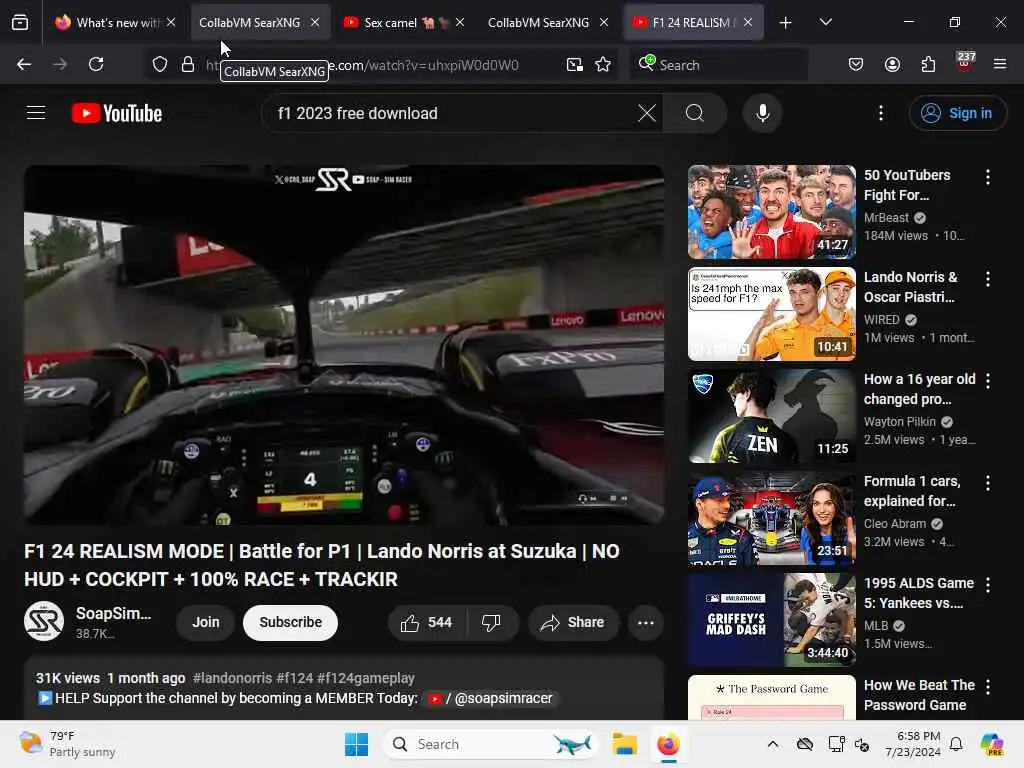Dislike the video with thumbs down
The image size is (1024, 768).
(492, 622)
